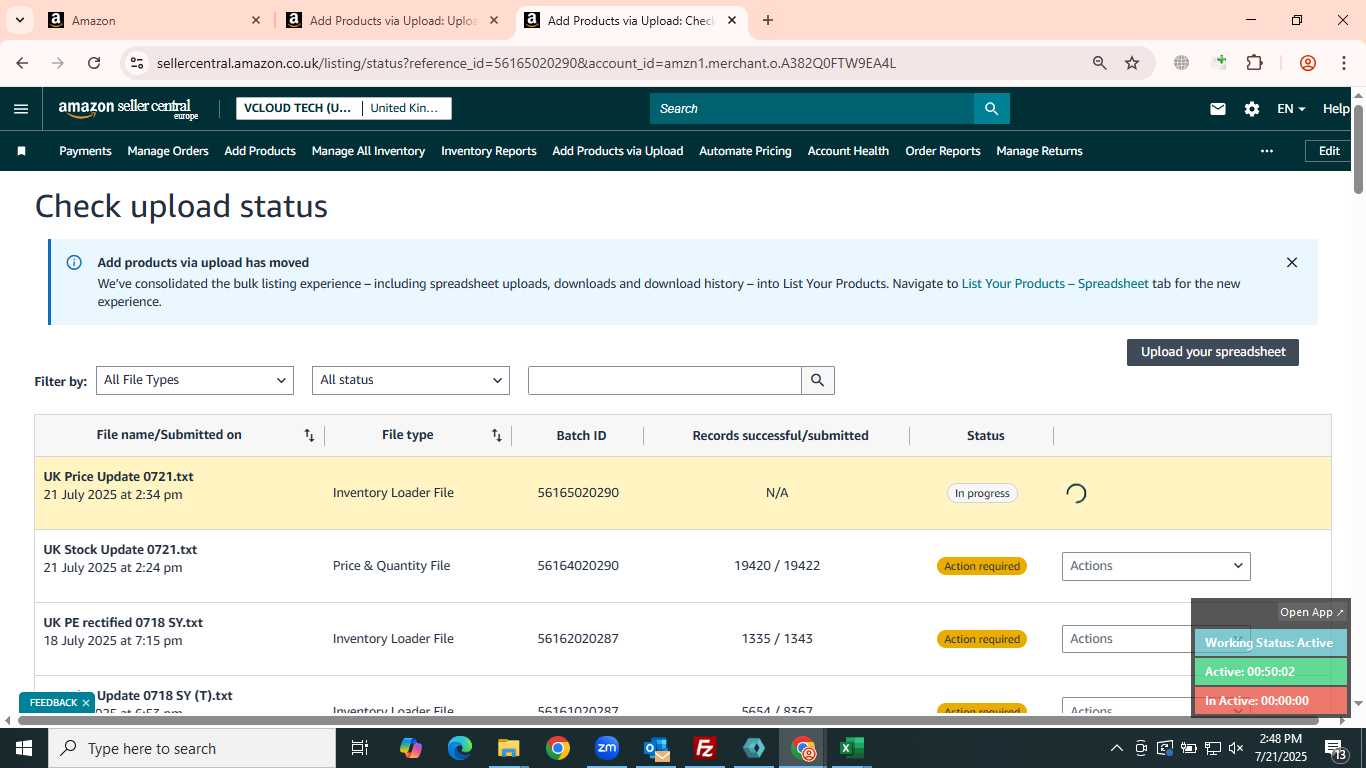Click the Seller Central search field
1366x768 pixels.
point(812,109)
